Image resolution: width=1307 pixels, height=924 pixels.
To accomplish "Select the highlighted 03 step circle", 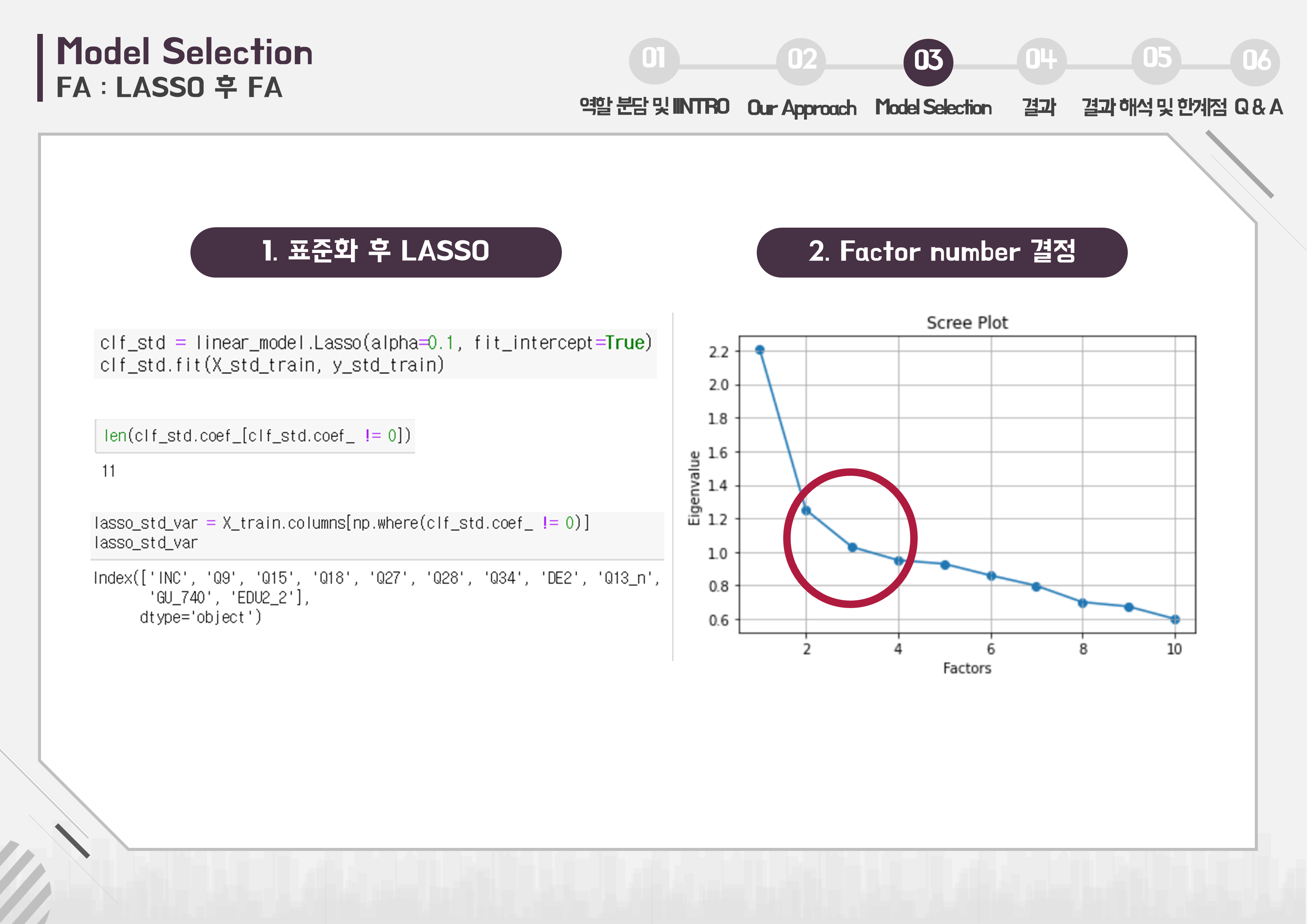I will (928, 61).
